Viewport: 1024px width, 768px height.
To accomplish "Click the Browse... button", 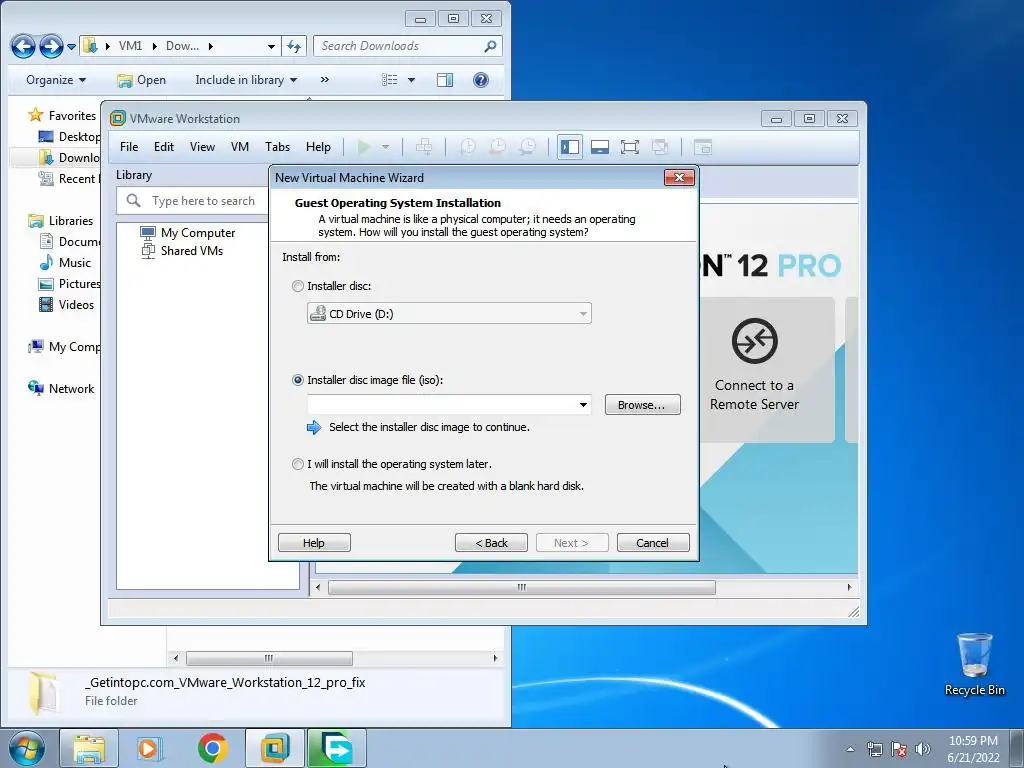I will coord(642,405).
